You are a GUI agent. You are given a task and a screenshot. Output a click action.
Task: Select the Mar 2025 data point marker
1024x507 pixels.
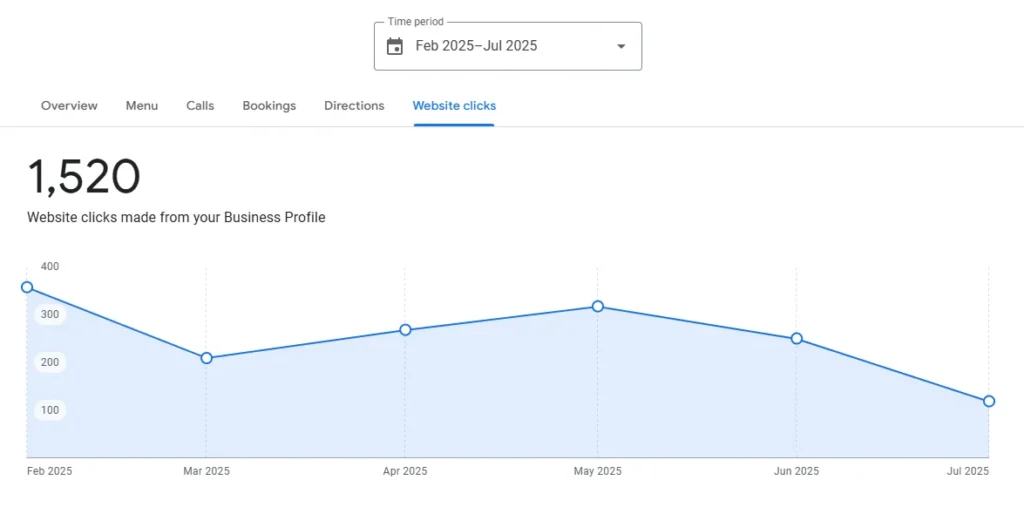point(206,358)
